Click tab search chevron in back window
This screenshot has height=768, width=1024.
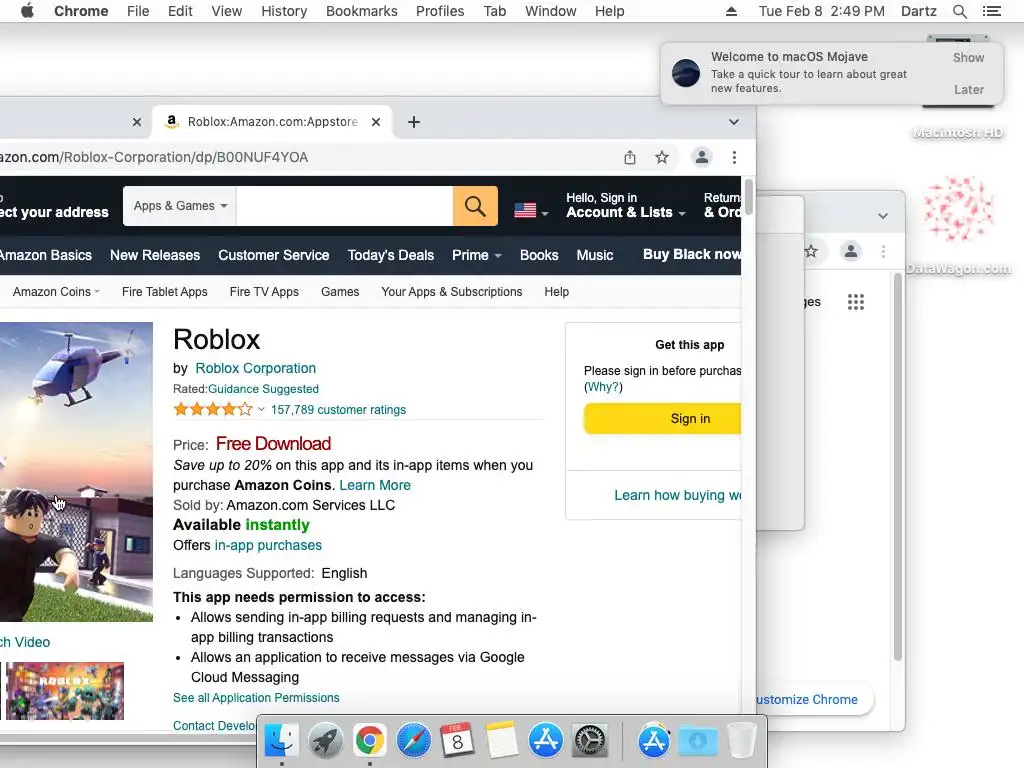pyautogui.click(x=882, y=216)
